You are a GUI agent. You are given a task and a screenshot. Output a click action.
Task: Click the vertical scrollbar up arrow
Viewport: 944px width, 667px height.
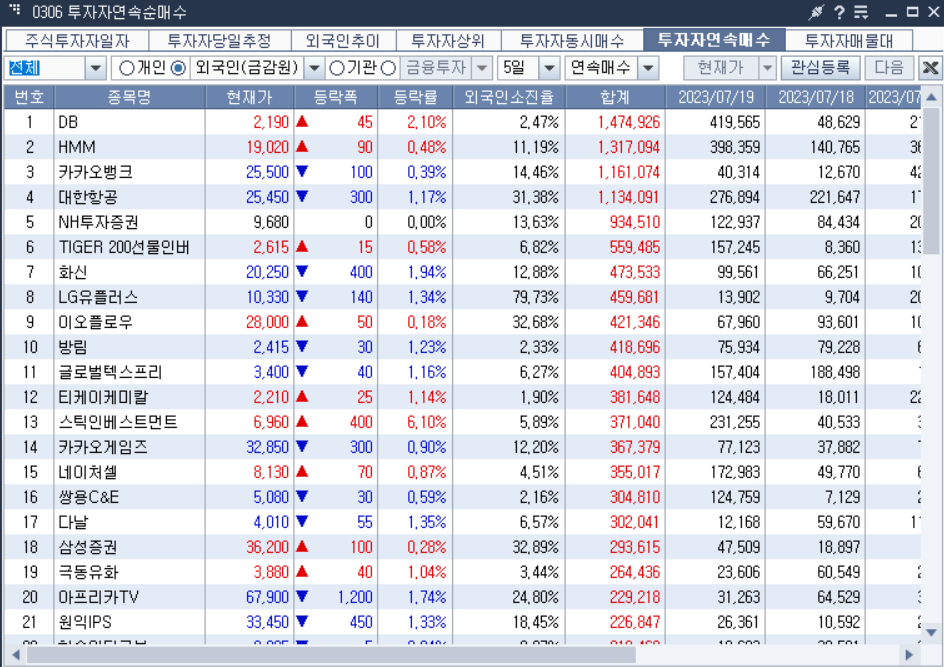tap(931, 97)
